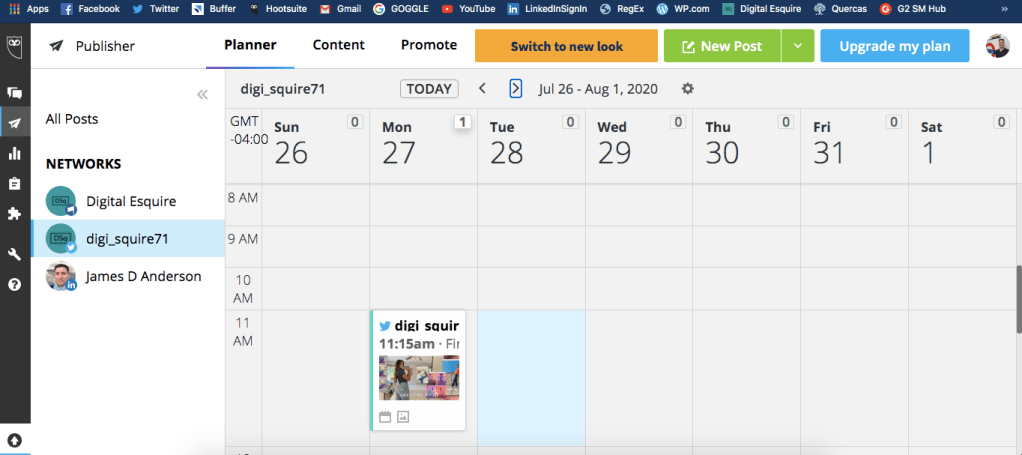Click the Hootsuite owl logo

pyautogui.click(x=15, y=46)
